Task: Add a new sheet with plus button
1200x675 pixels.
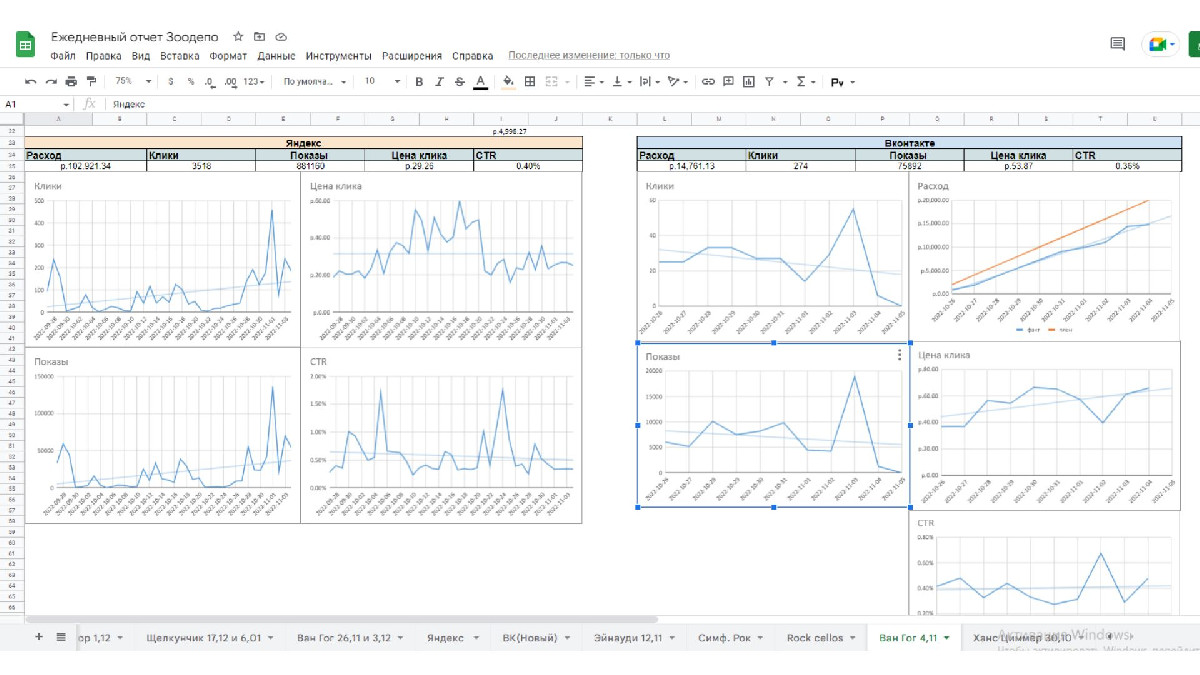Action: click(x=39, y=637)
